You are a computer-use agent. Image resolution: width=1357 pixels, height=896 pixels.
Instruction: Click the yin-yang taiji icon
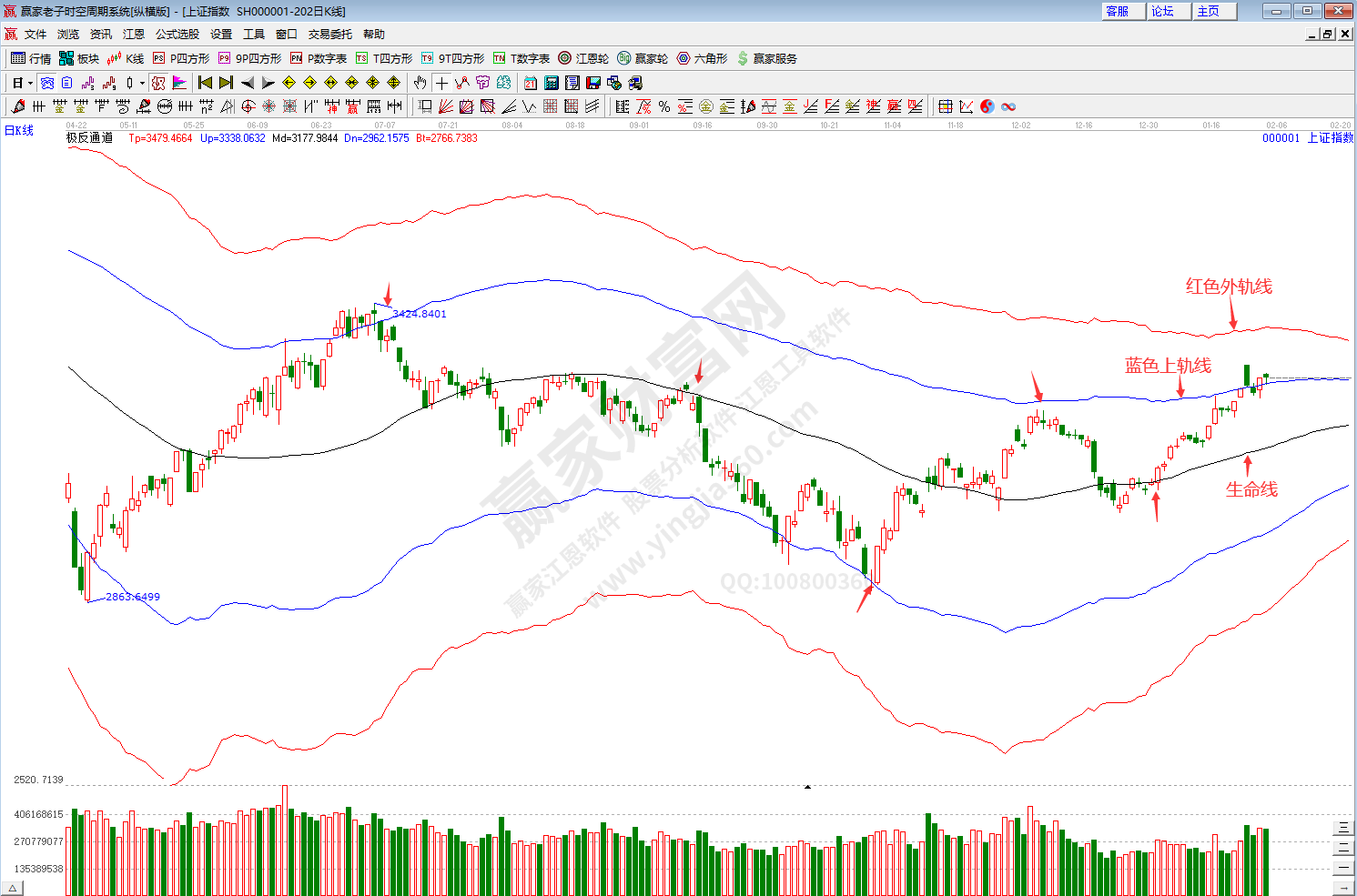[x=987, y=106]
